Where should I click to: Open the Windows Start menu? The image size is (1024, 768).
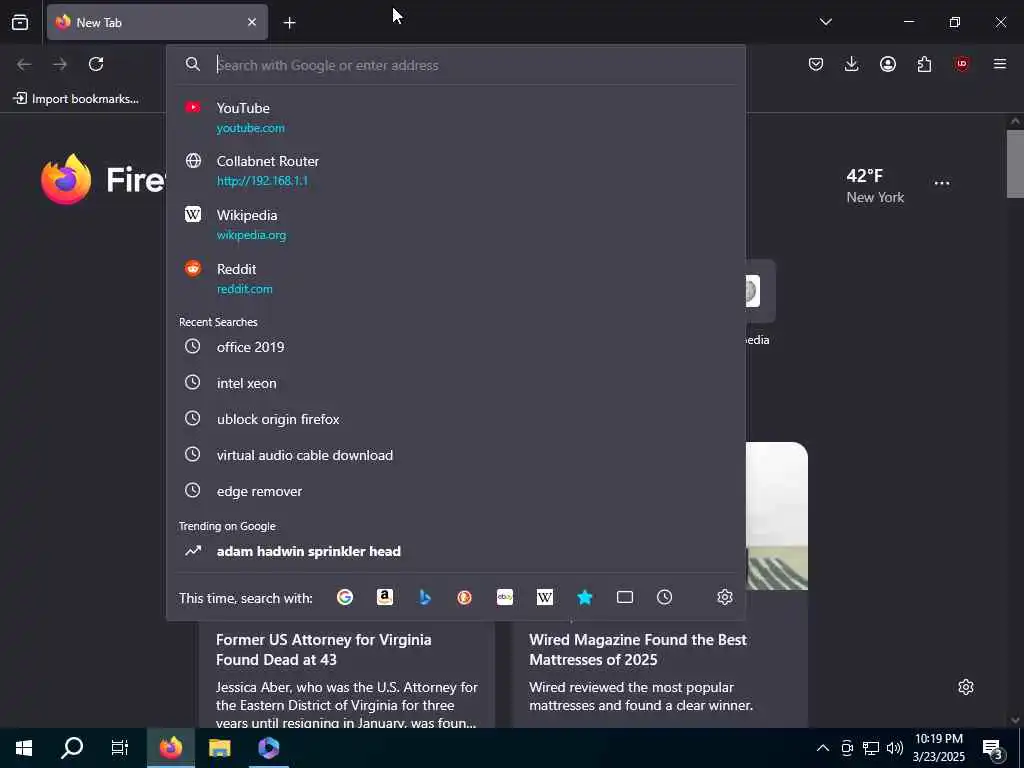coord(24,748)
